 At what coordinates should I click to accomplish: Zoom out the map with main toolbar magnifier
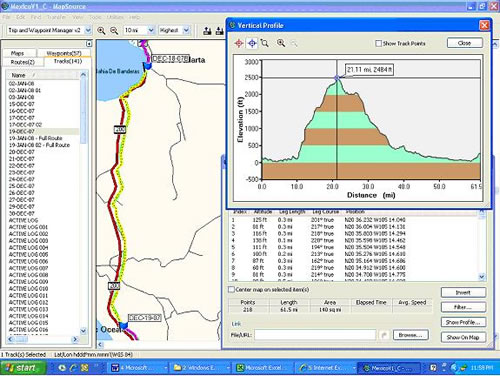pyautogui.click(x=114, y=31)
